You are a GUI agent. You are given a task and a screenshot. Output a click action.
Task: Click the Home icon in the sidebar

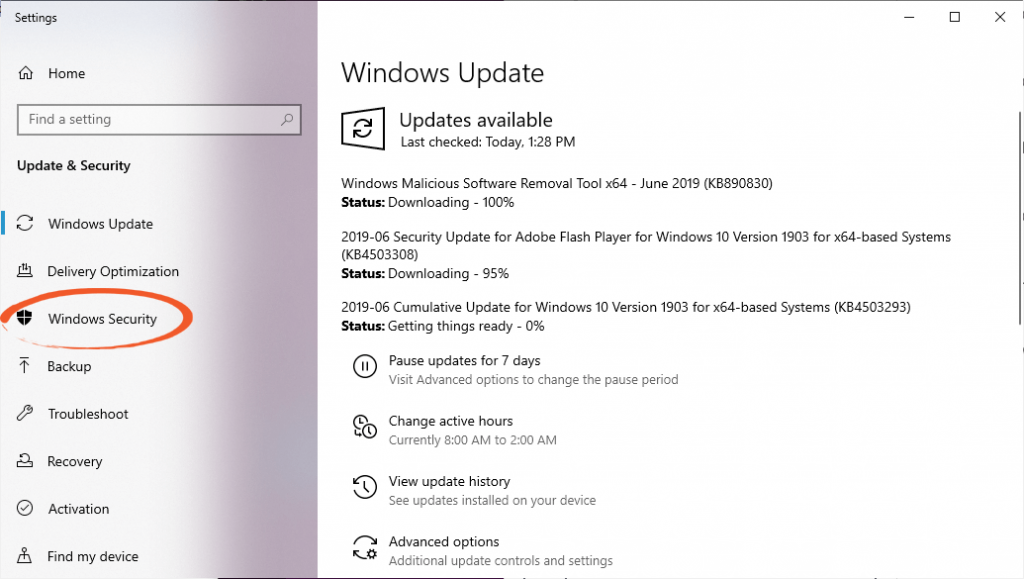pyautogui.click(x=26, y=72)
